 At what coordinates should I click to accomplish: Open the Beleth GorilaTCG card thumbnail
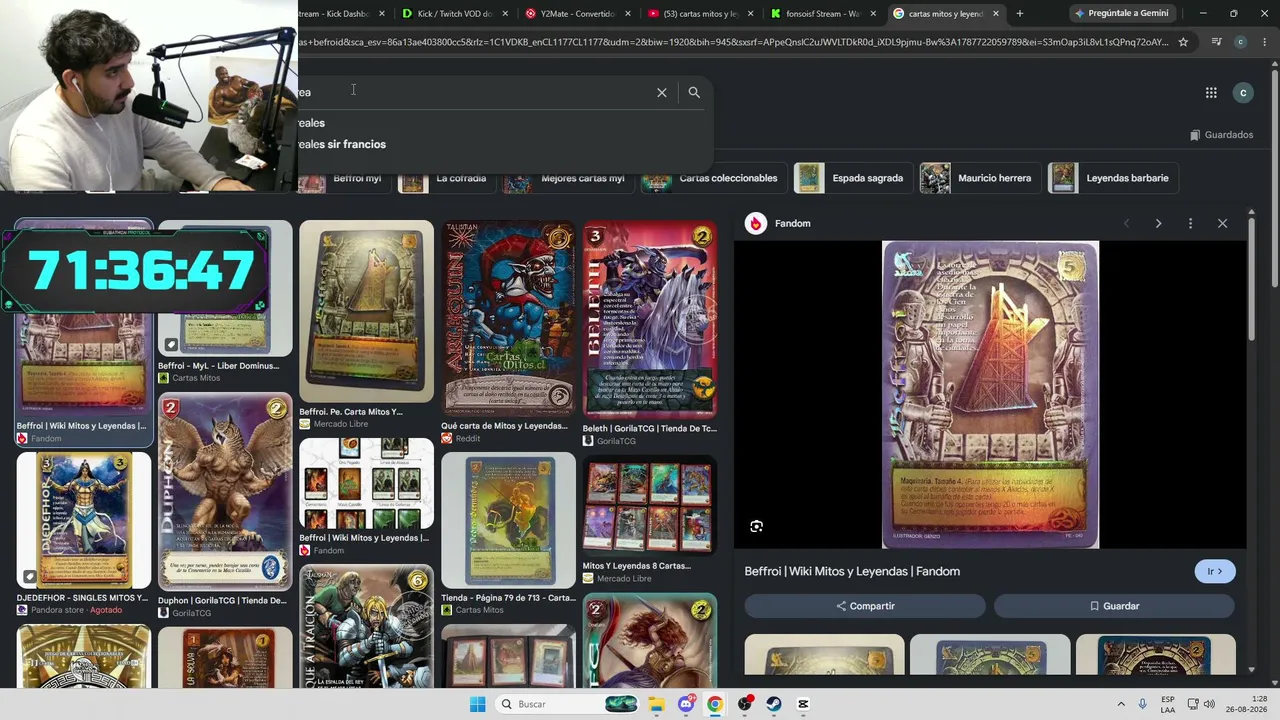[x=650, y=319]
